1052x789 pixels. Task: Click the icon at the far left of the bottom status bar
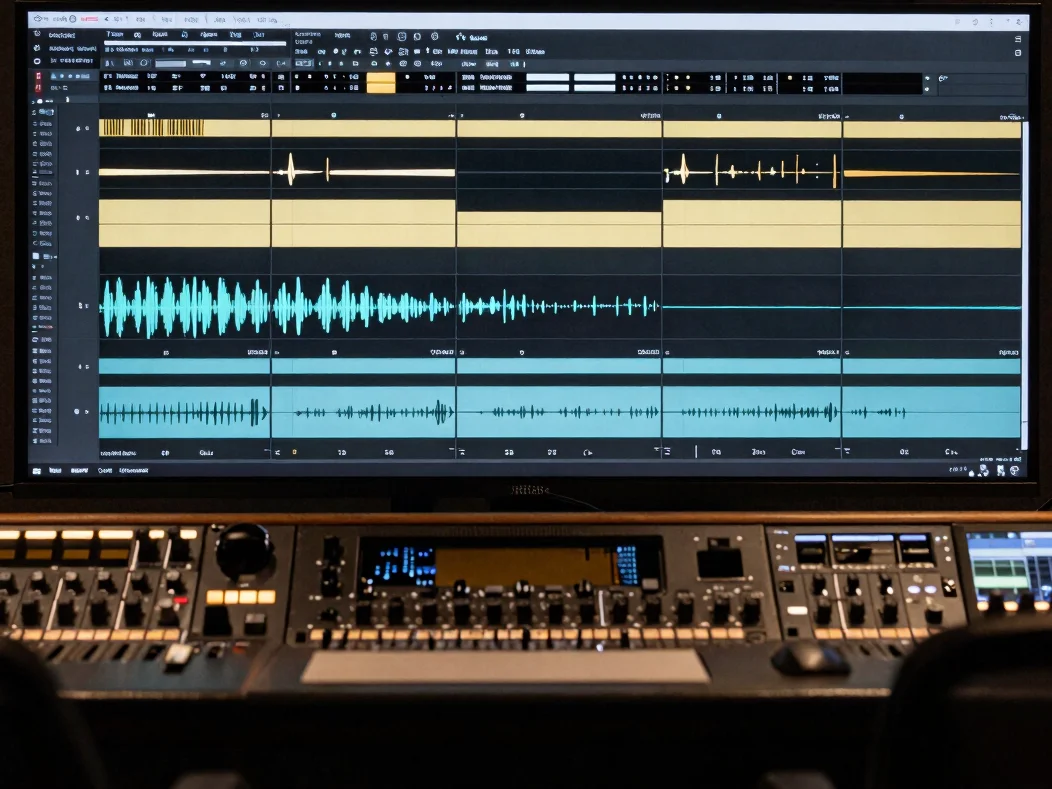(x=36, y=471)
